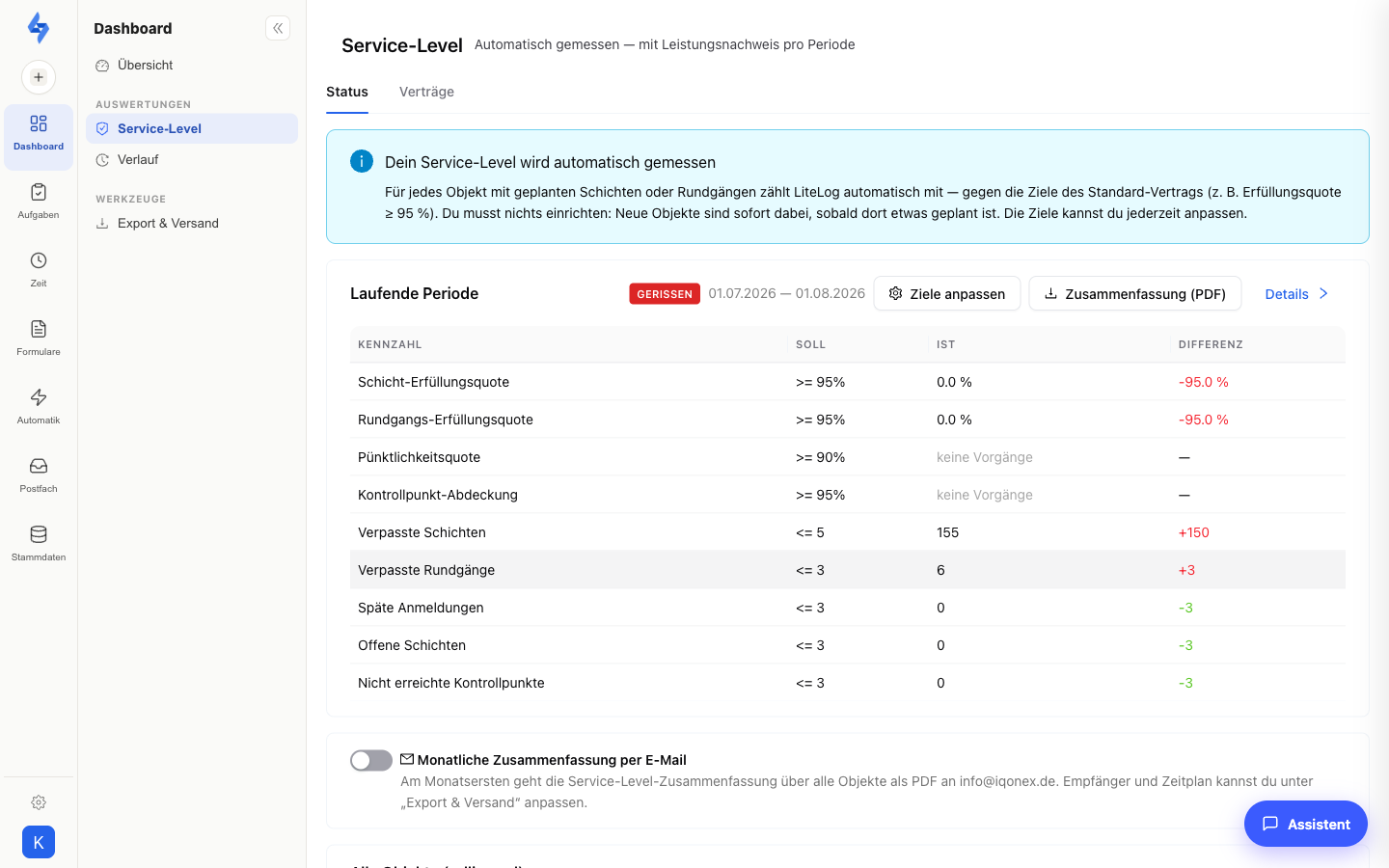Click the user avatar K
Screen dimensions: 1389x868
point(39,842)
